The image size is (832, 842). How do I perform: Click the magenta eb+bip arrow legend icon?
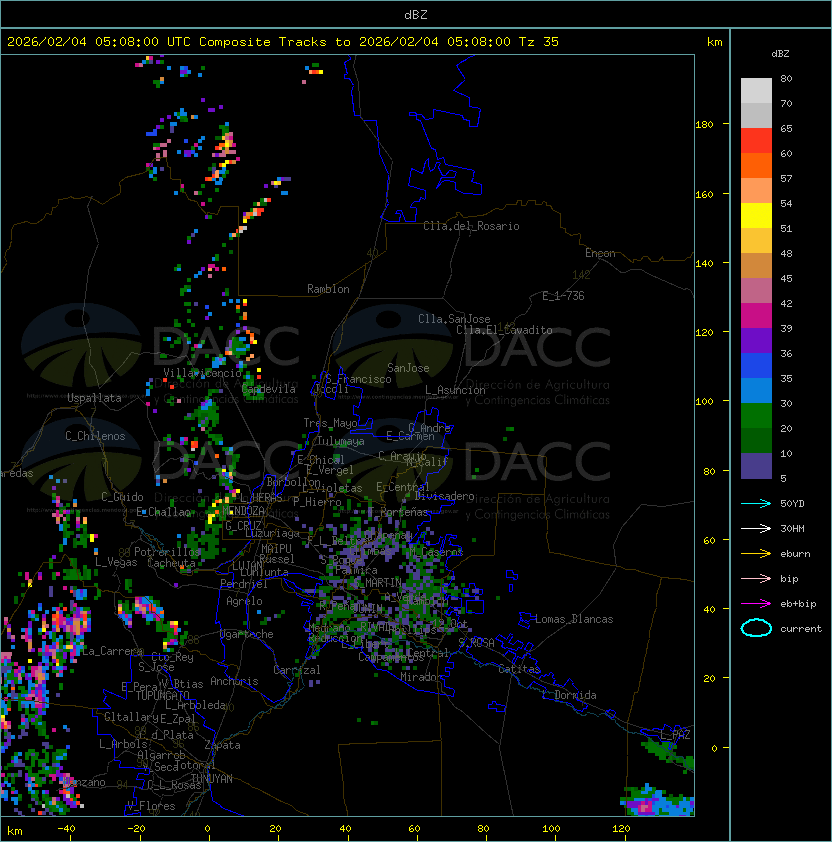click(756, 604)
